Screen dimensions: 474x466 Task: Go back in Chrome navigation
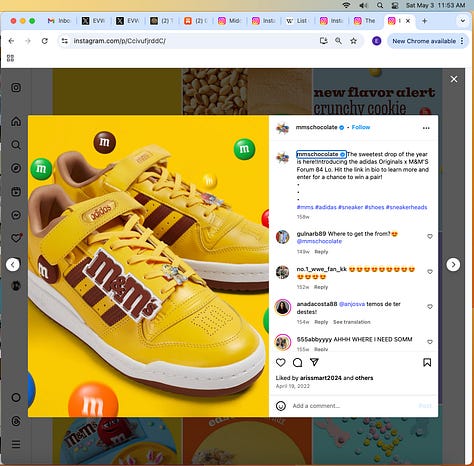11,41
